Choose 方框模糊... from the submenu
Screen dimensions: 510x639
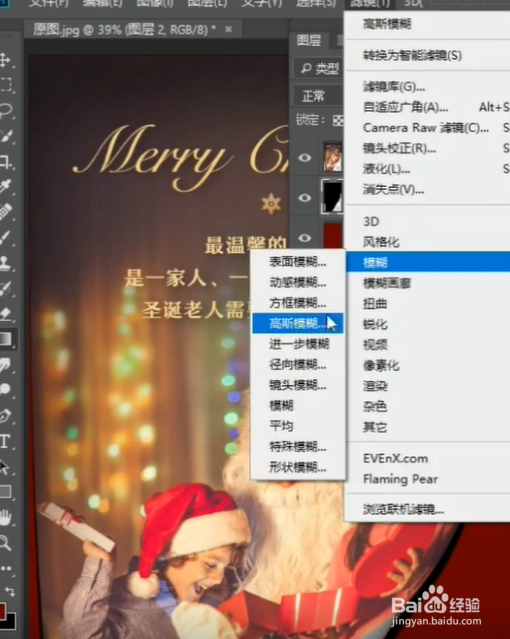click(298, 303)
